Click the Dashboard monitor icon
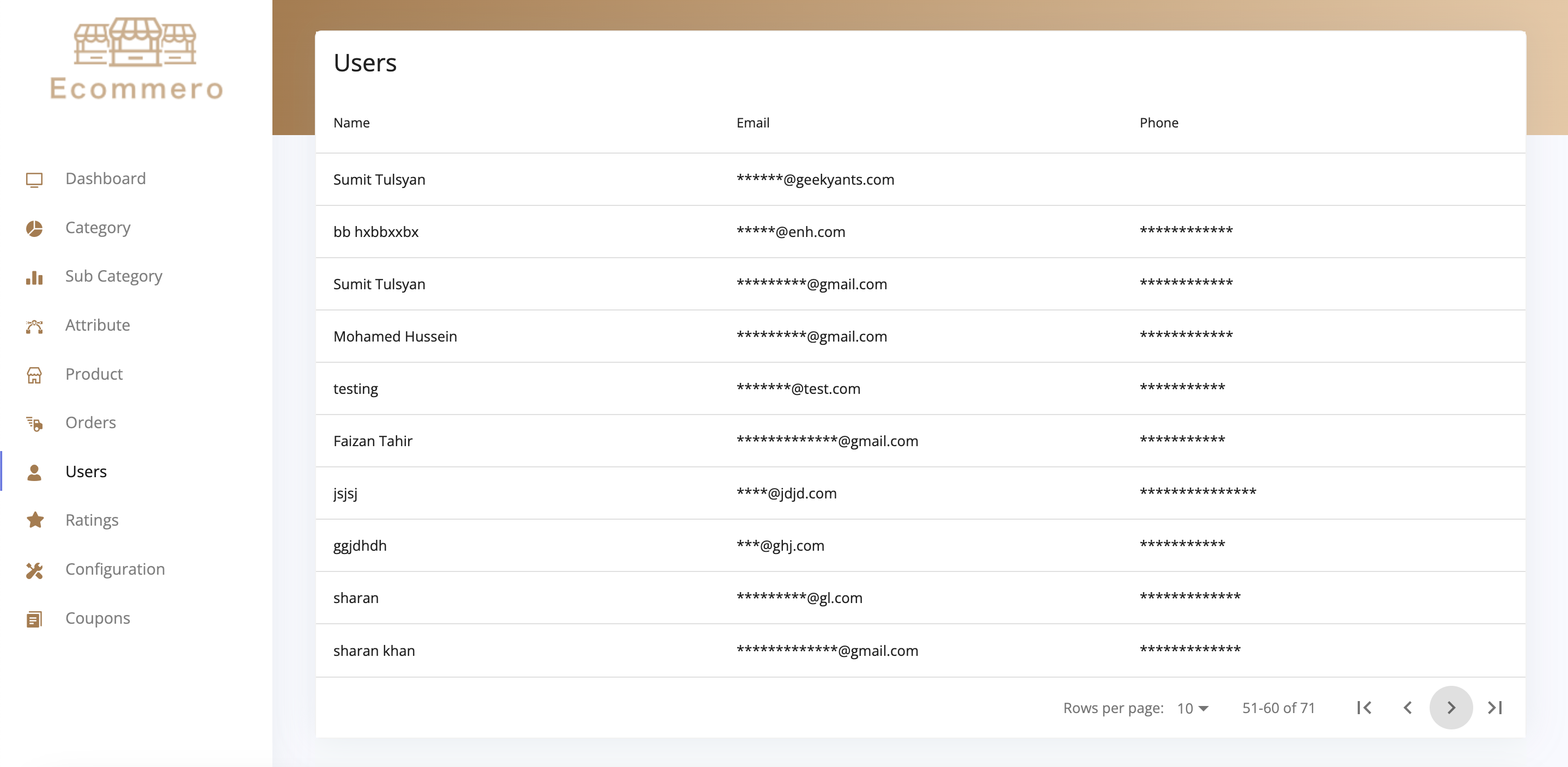 [x=34, y=180]
